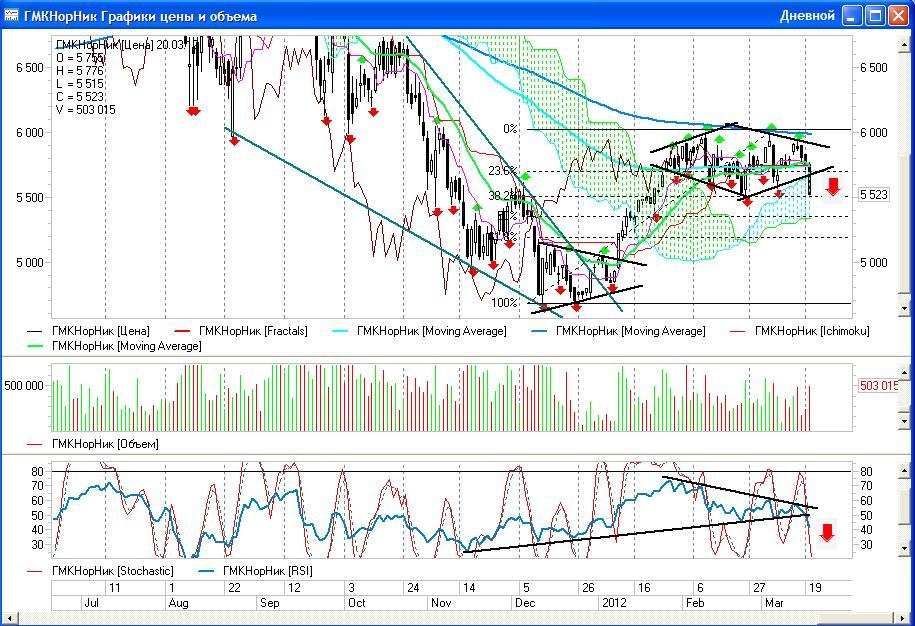Click the up arrow of volume panel scrollbar
The width and height of the screenshot is (915, 626).
click(x=905, y=372)
